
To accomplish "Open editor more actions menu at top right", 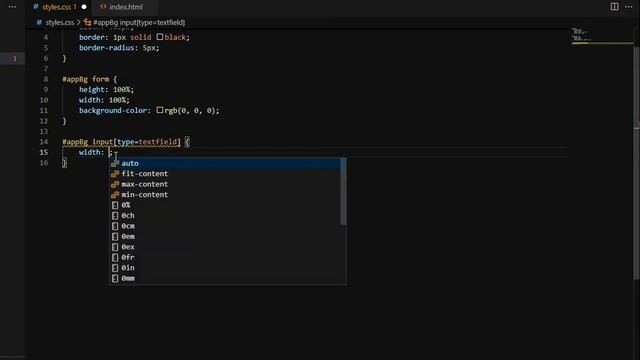I will coord(629,7).
